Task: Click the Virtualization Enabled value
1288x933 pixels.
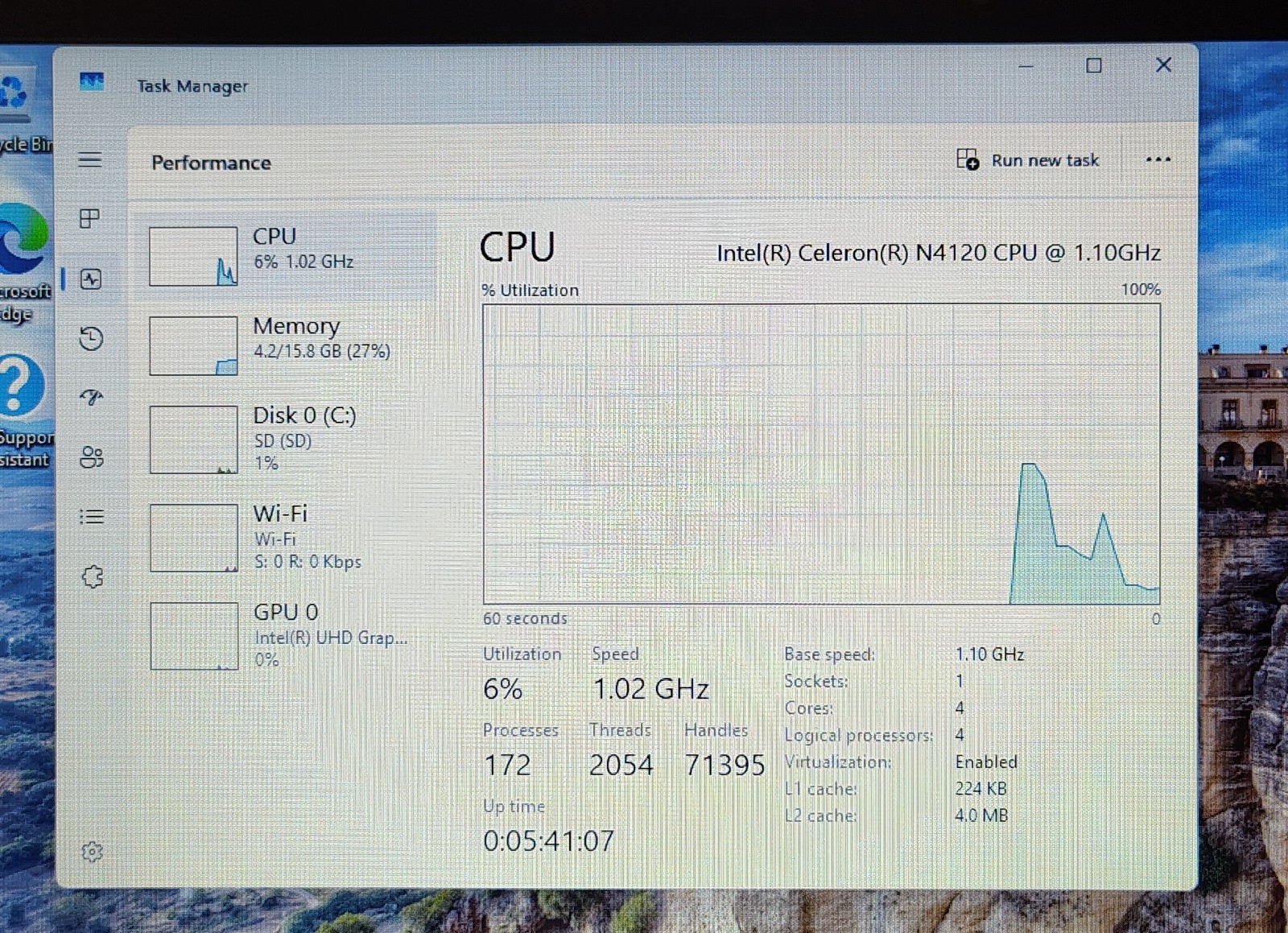Action: point(986,762)
